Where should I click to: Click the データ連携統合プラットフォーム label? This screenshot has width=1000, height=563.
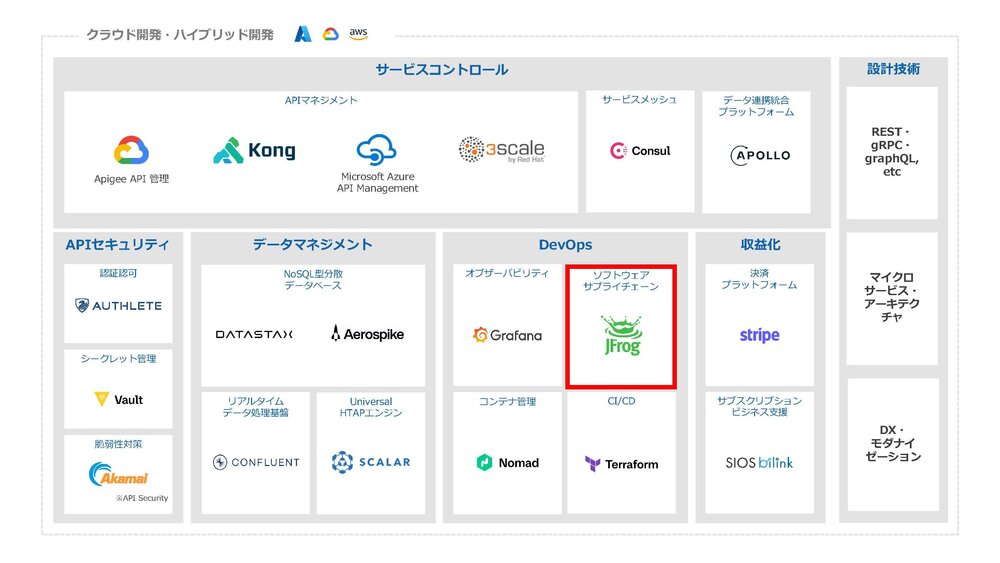tap(756, 106)
